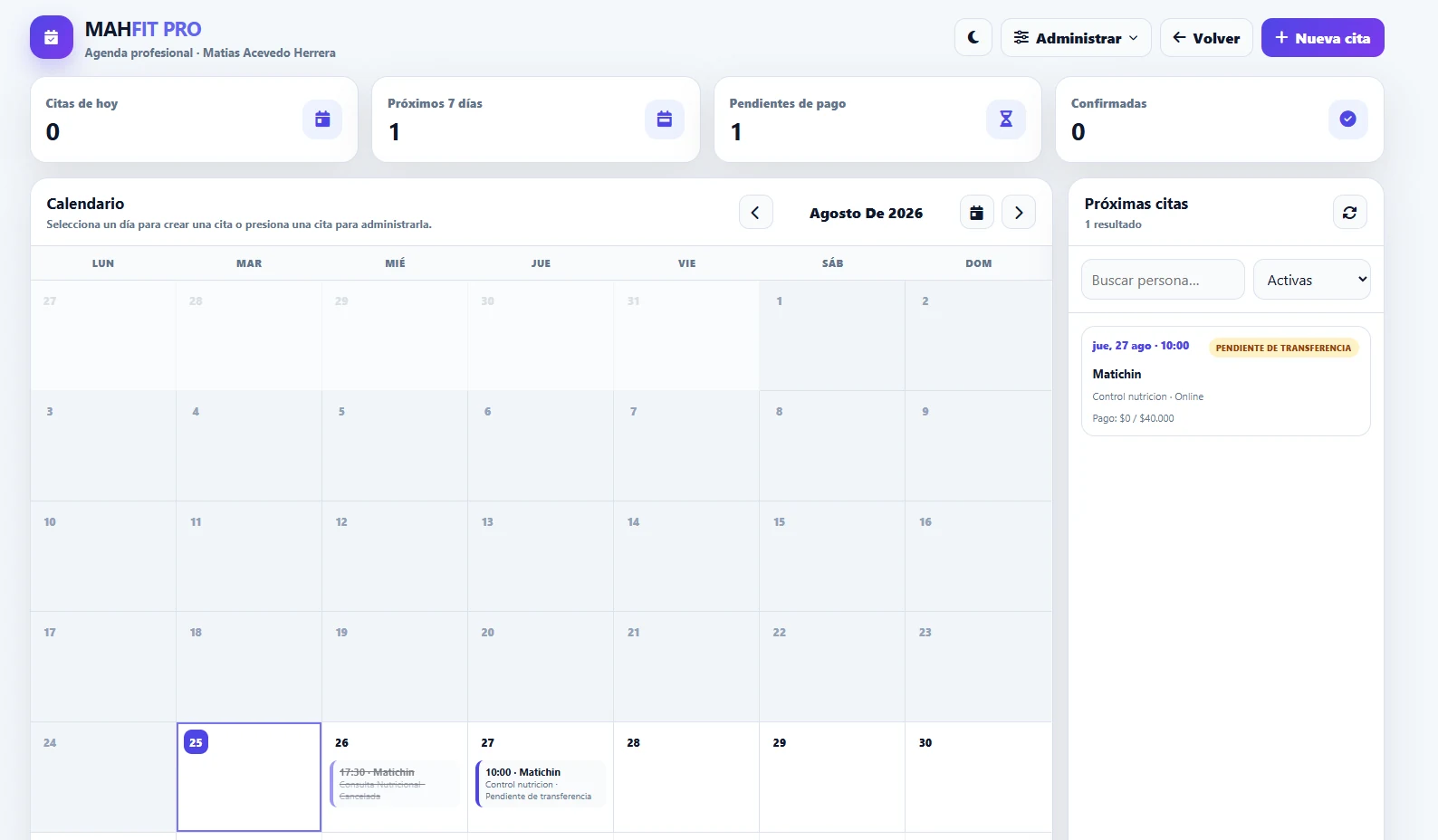1438x840 pixels.
Task: Select day 9 in the calendar
Action: point(978,445)
